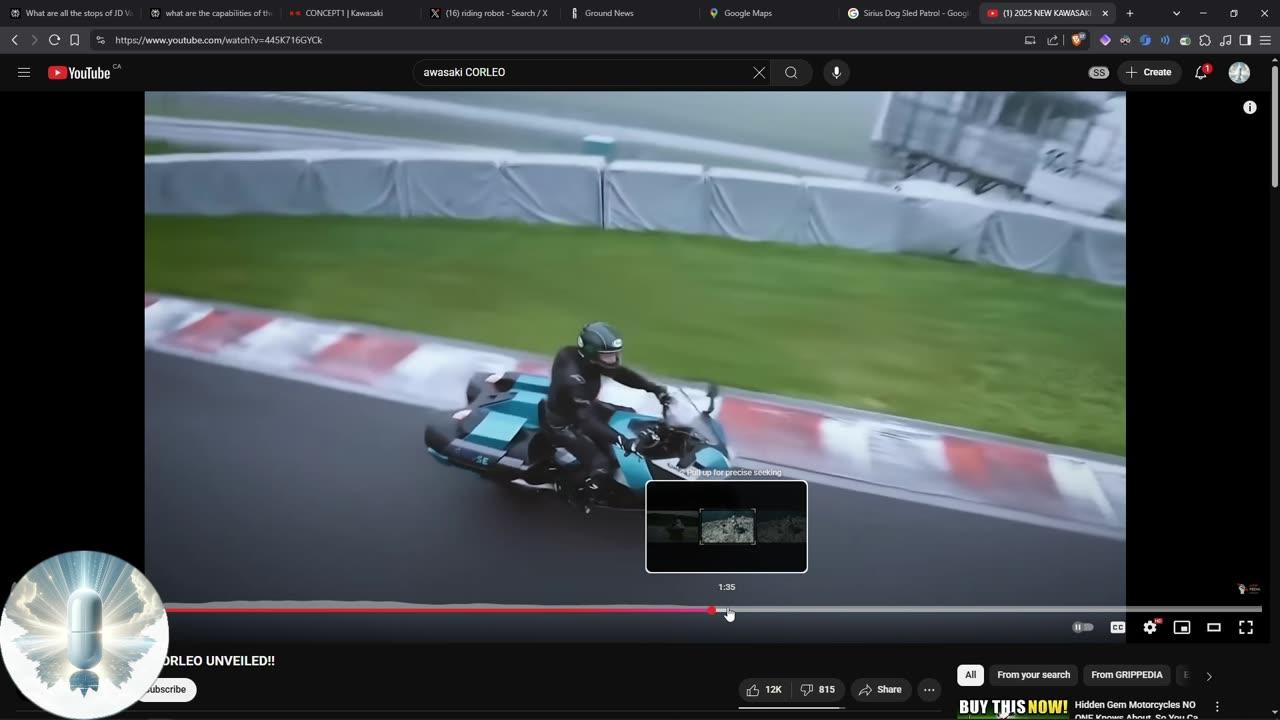The image size is (1280, 720).
Task: Open the purple diamond extension
Action: coord(1105,40)
